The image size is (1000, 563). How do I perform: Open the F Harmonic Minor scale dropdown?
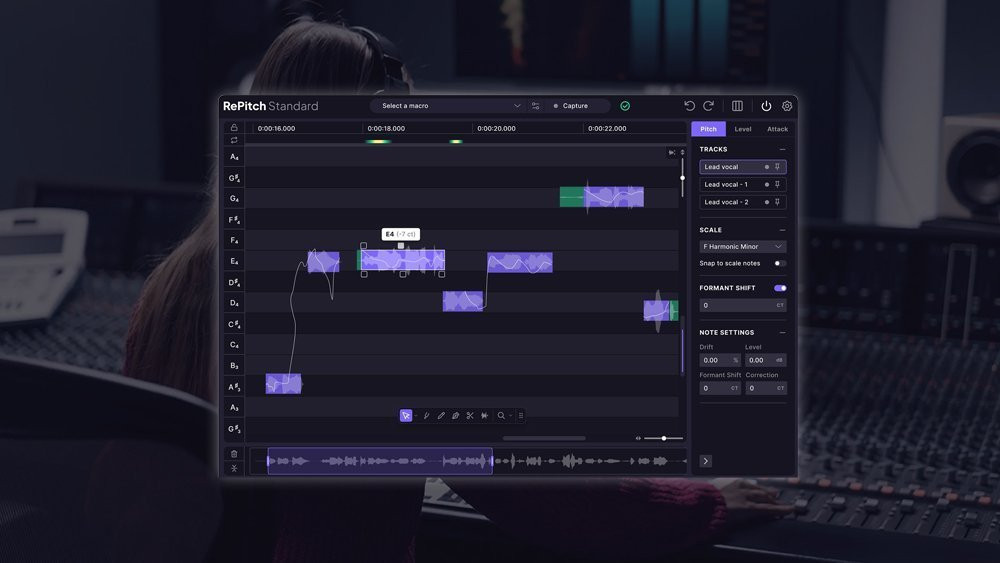pyautogui.click(x=742, y=247)
